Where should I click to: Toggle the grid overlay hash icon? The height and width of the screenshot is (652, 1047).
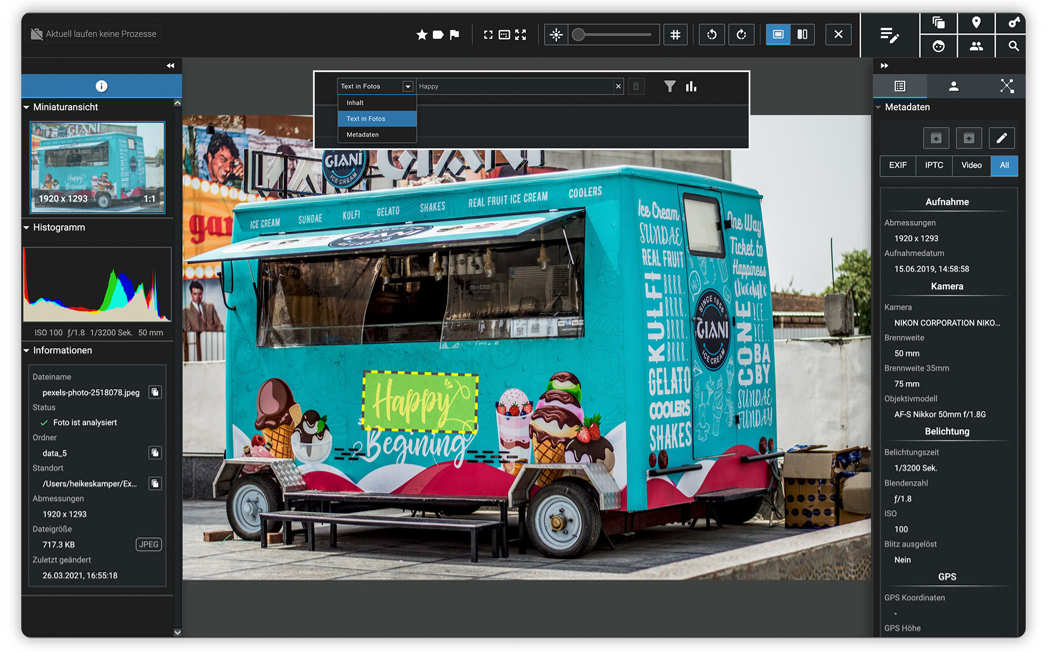point(675,35)
